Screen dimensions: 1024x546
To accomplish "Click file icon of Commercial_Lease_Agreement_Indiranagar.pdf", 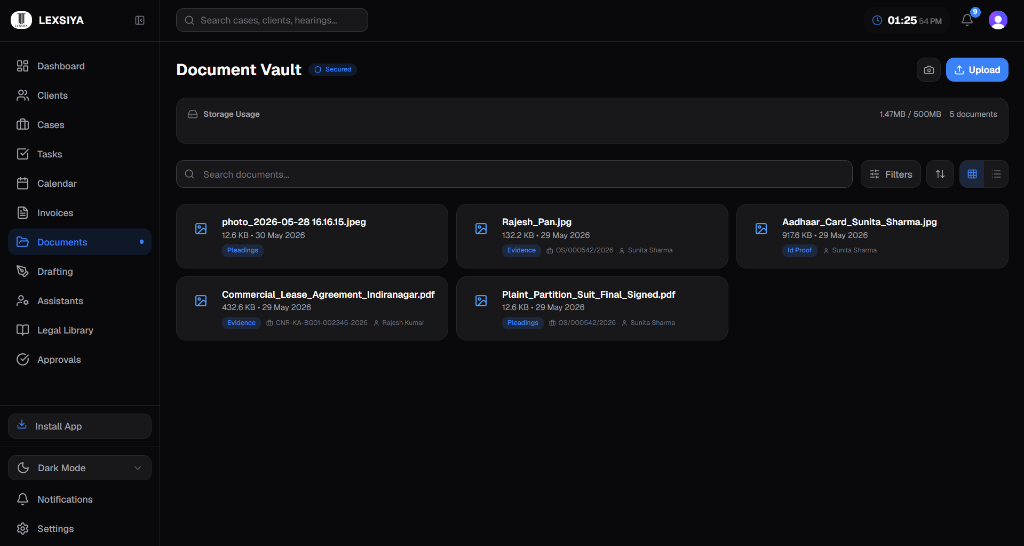I will pyautogui.click(x=200, y=300).
